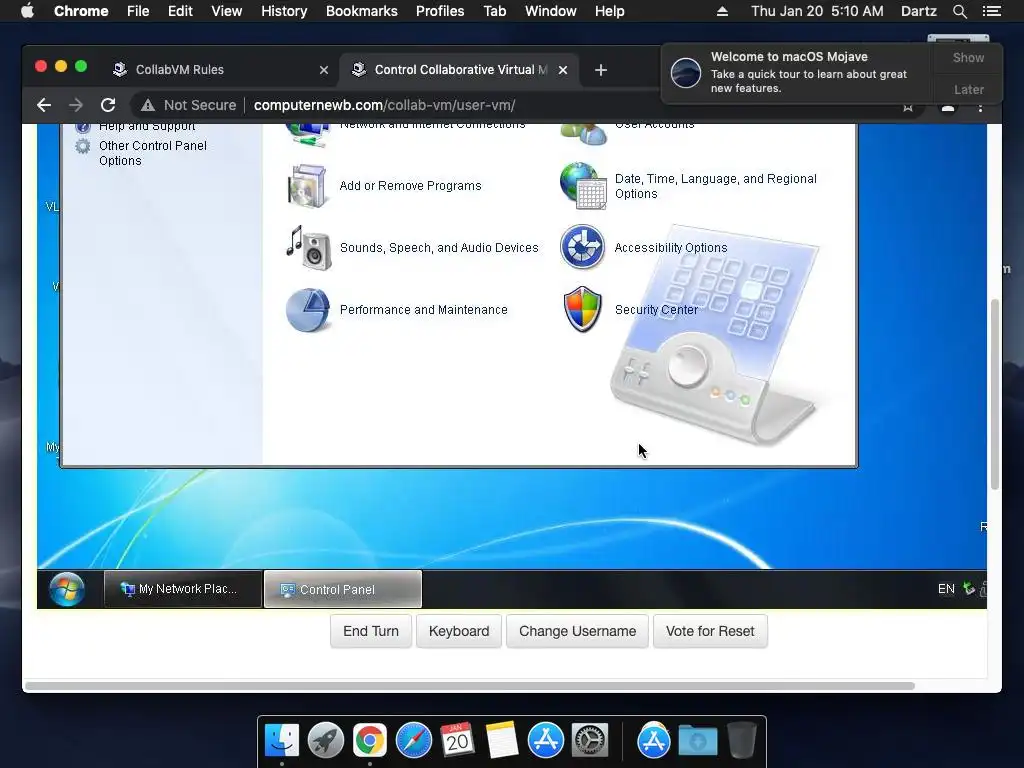The width and height of the screenshot is (1024, 768).
Task: Click End Turn button
Action: [371, 631]
